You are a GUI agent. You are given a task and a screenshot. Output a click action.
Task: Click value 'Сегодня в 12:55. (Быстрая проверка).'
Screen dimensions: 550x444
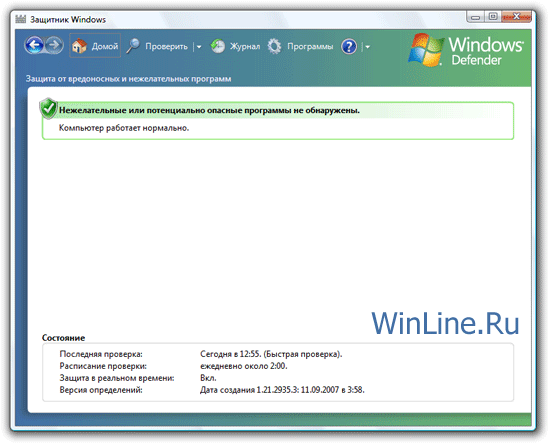[271, 354]
